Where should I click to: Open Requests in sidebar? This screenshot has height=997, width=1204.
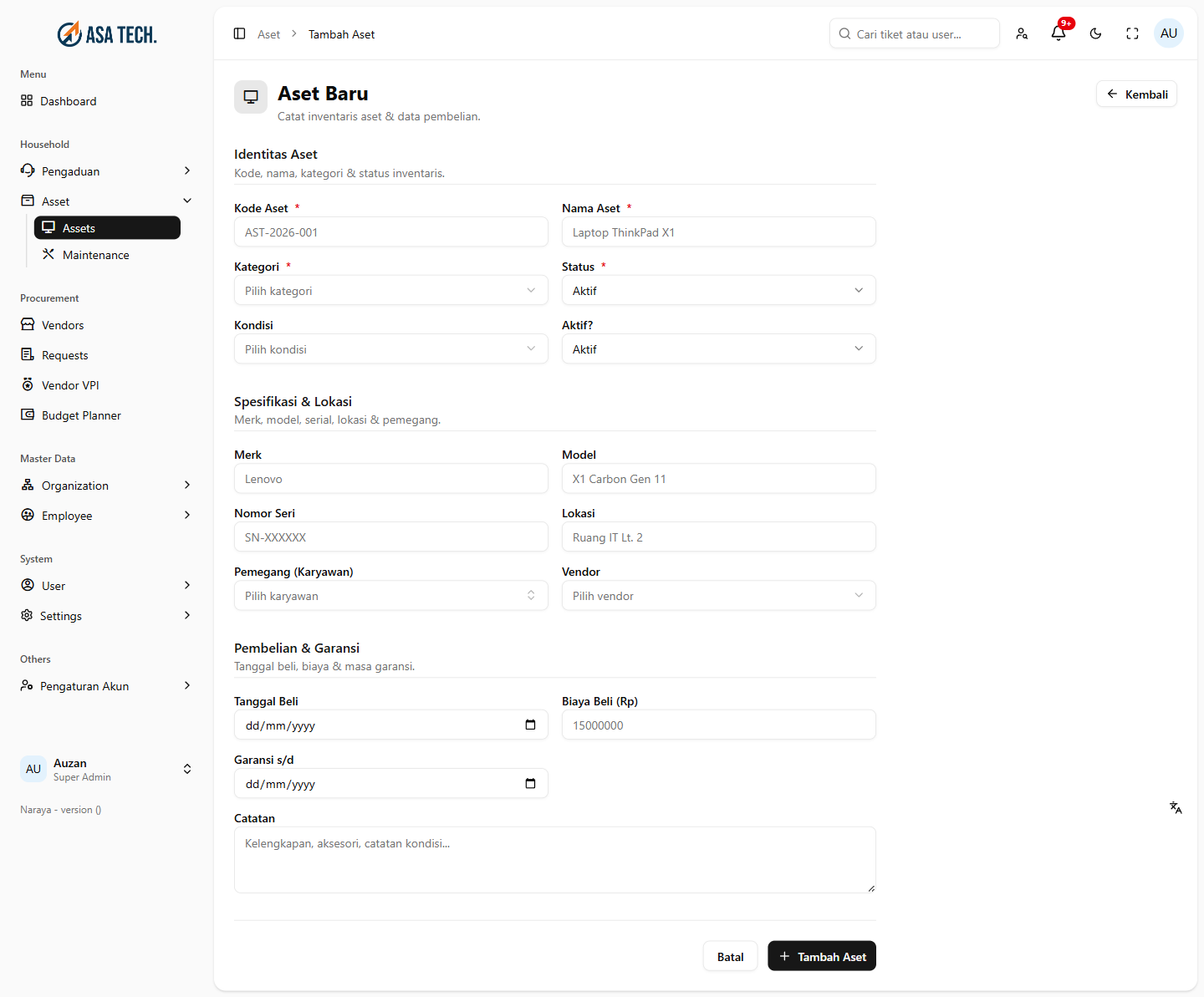click(x=107, y=355)
